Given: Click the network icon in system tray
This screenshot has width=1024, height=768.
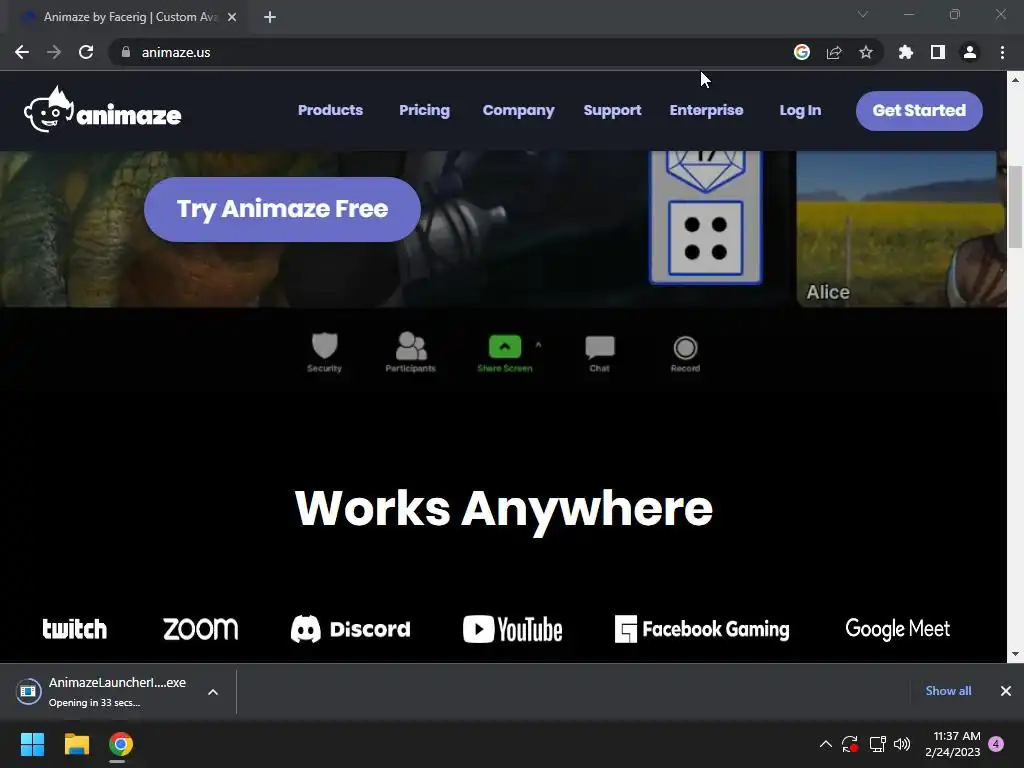Looking at the screenshot, I should [x=877, y=744].
